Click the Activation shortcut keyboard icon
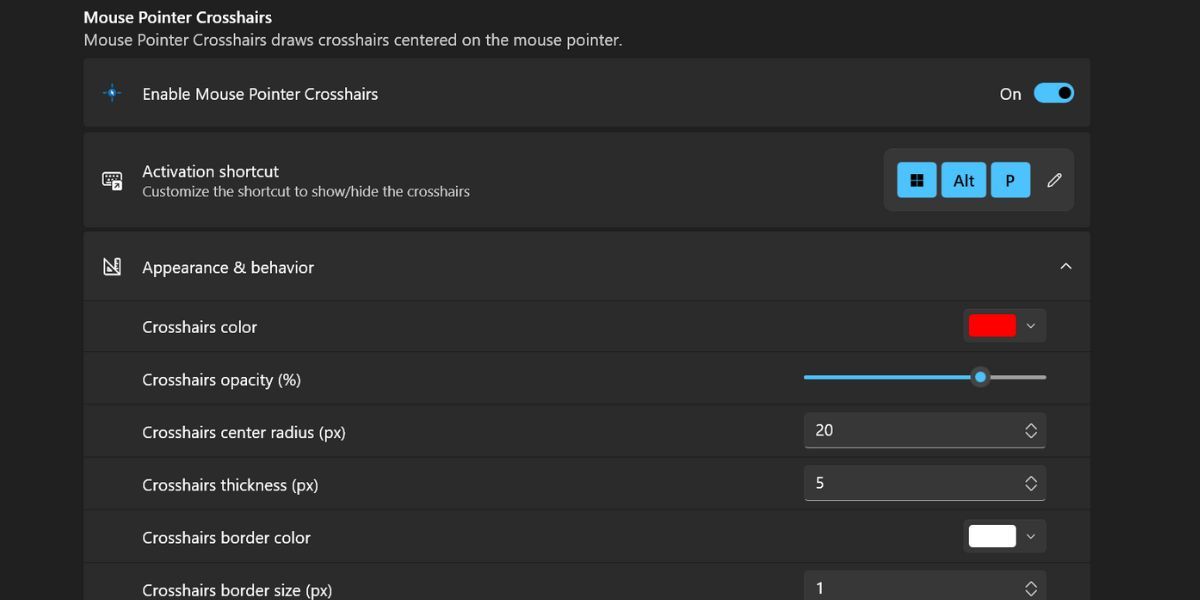 [112, 180]
